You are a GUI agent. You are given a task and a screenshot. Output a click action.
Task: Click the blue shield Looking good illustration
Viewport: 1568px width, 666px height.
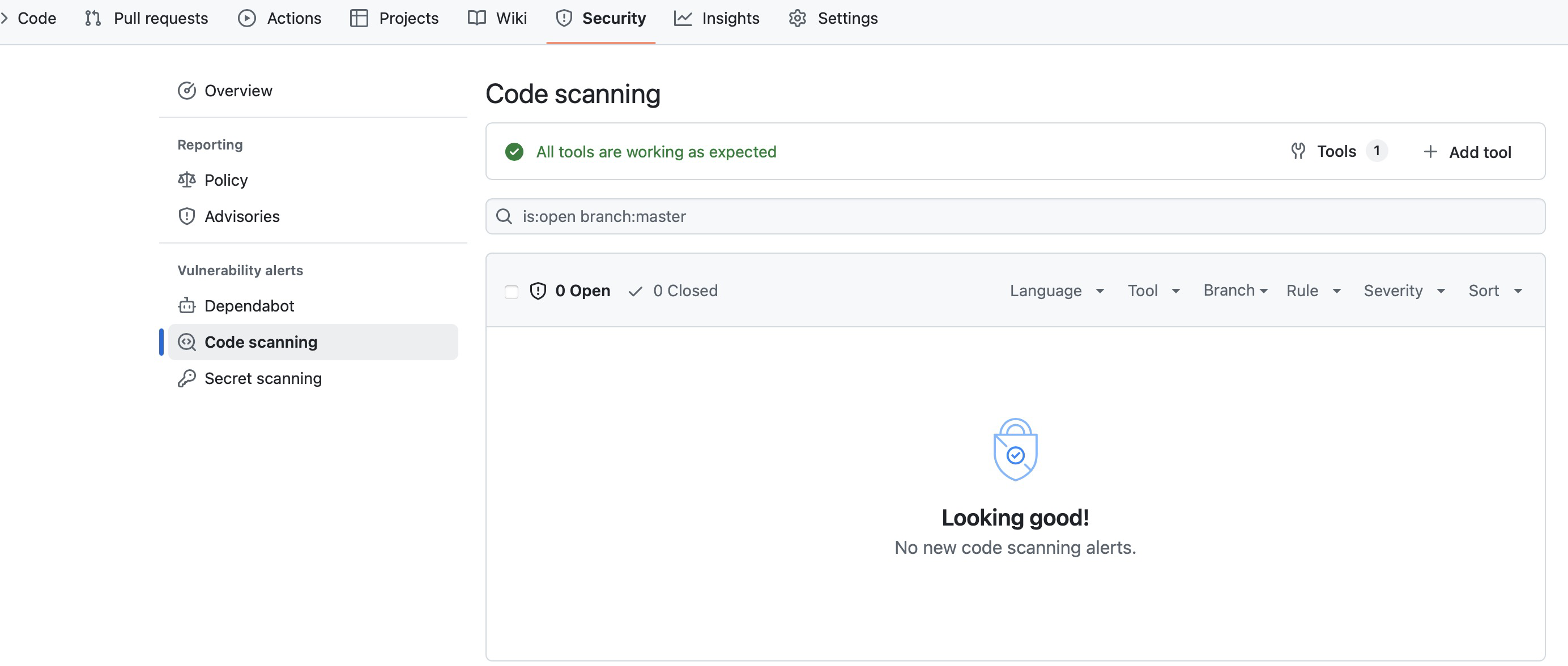[1015, 449]
